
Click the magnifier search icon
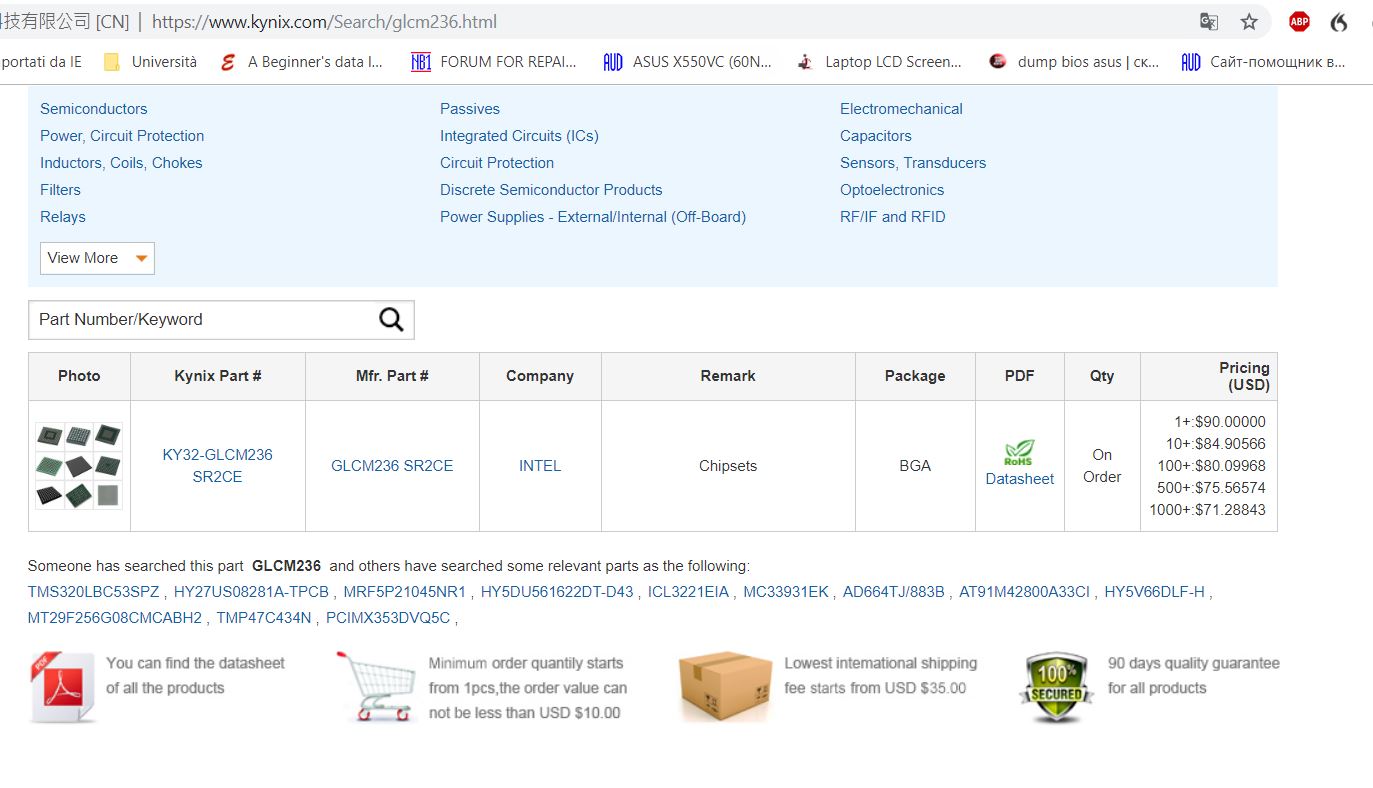[x=391, y=319]
